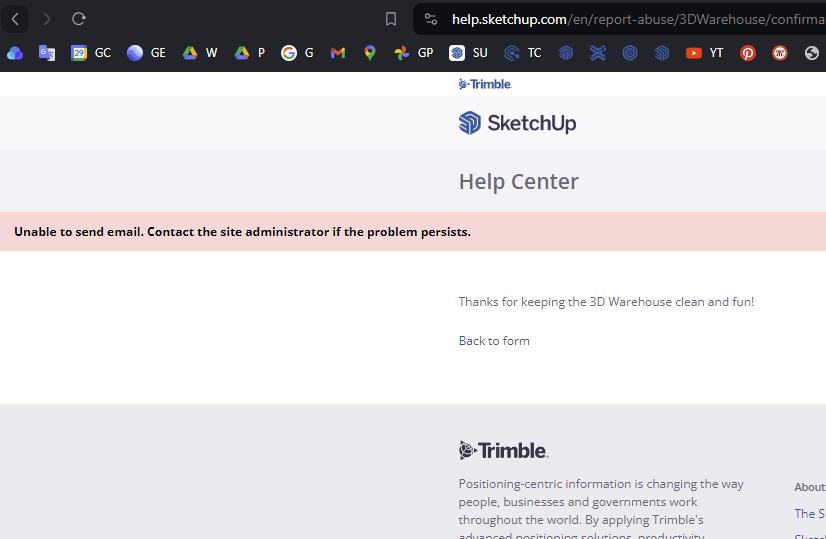Open the Gmail bookmark icon
This screenshot has height=539, width=826.
click(x=338, y=53)
